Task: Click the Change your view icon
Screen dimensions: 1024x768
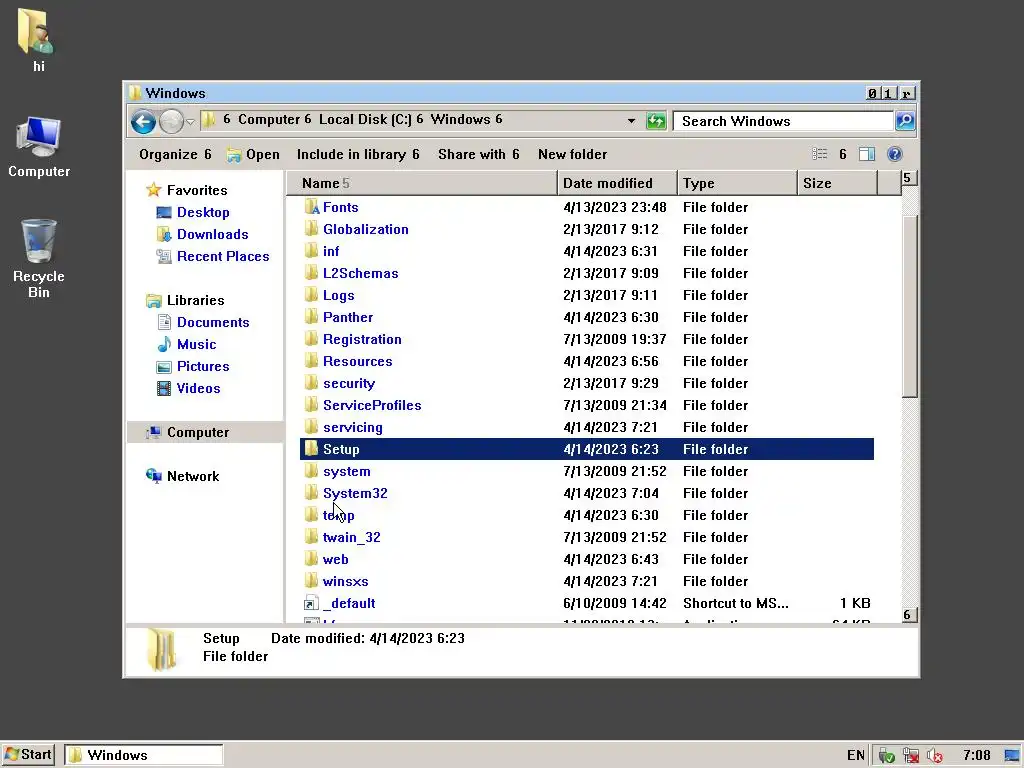Action: pyautogui.click(x=820, y=154)
